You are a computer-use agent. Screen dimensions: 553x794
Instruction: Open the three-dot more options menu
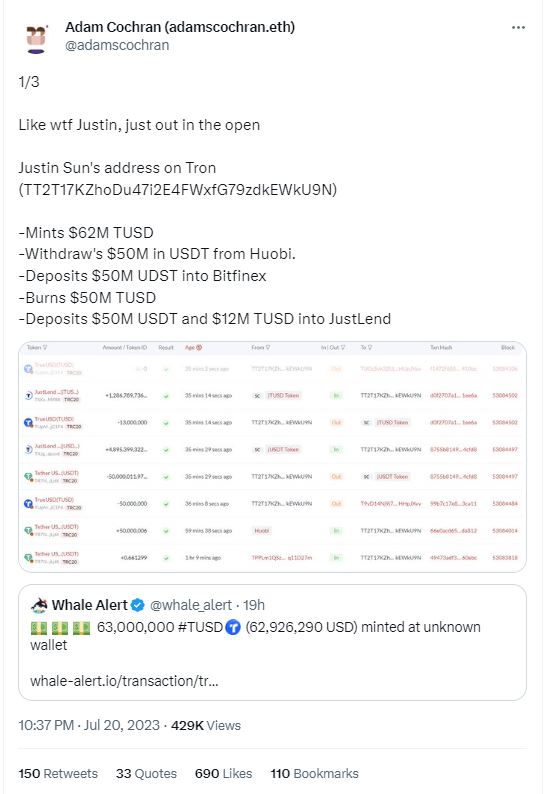coord(518,27)
